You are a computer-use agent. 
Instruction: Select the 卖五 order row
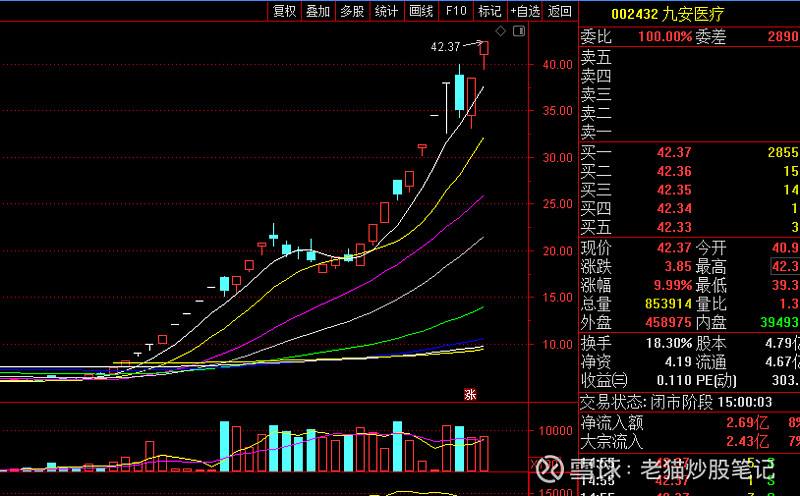(x=690, y=57)
